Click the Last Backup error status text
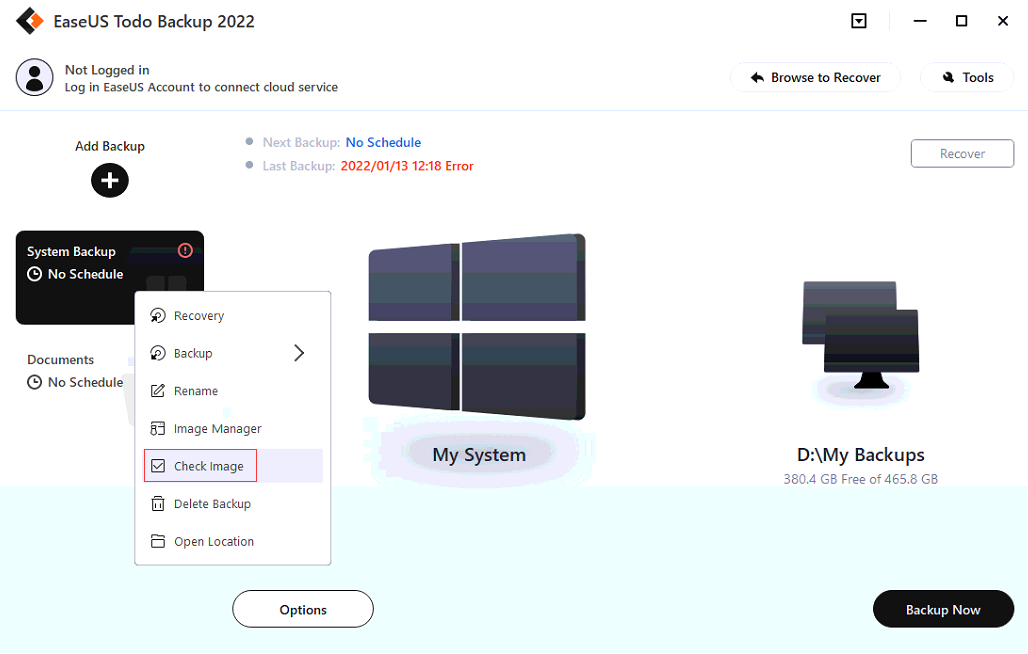The height and width of the screenshot is (654, 1028). 406,166
